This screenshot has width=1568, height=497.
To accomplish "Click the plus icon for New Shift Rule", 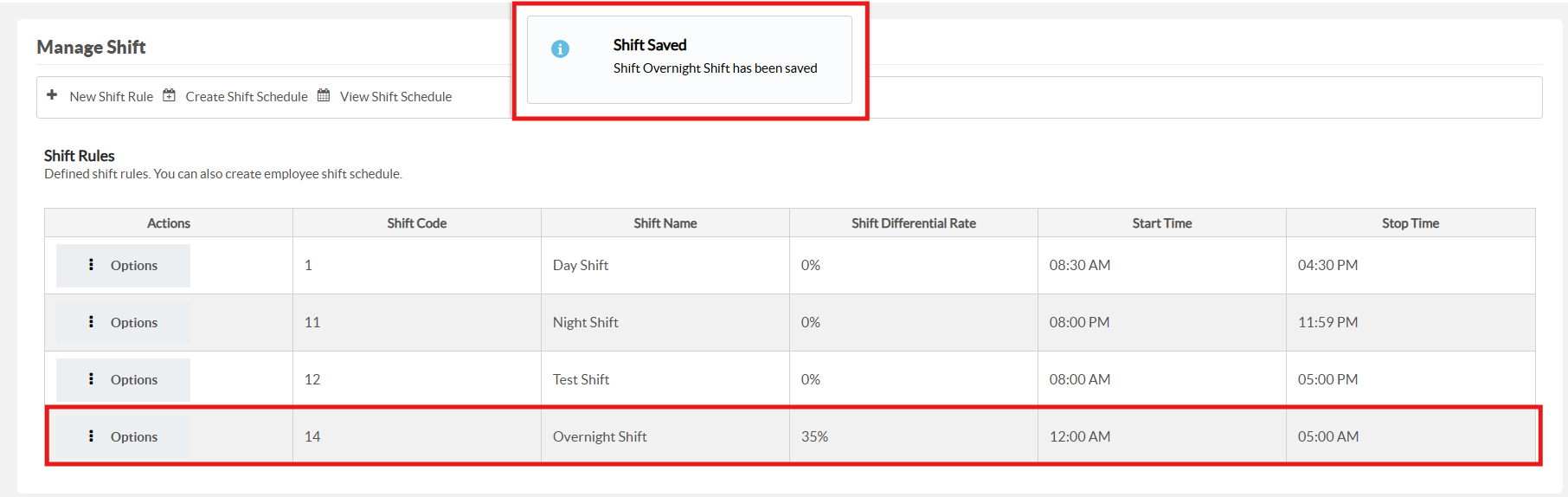I will [x=52, y=95].
